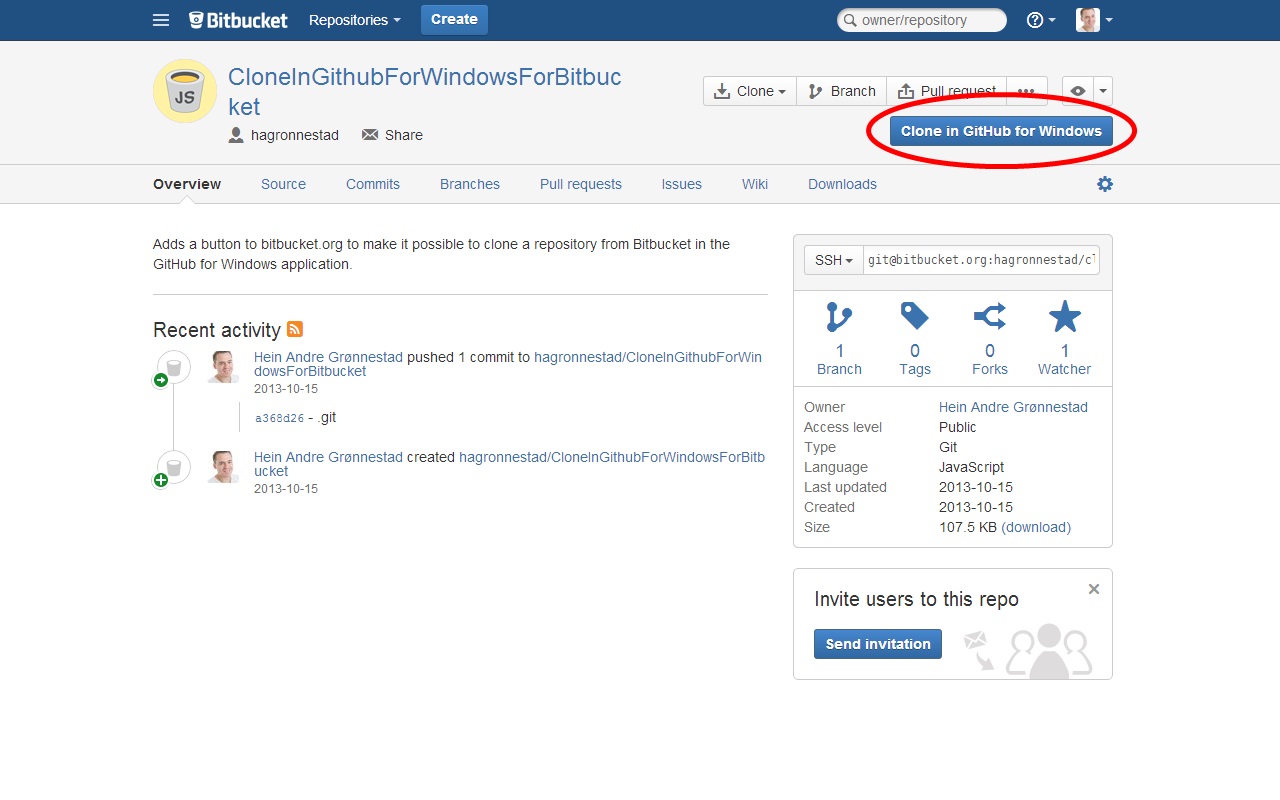Image resolution: width=1280 pixels, height=800 pixels.
Task: Switch to the Source tab
Action: tap(283, 184)
